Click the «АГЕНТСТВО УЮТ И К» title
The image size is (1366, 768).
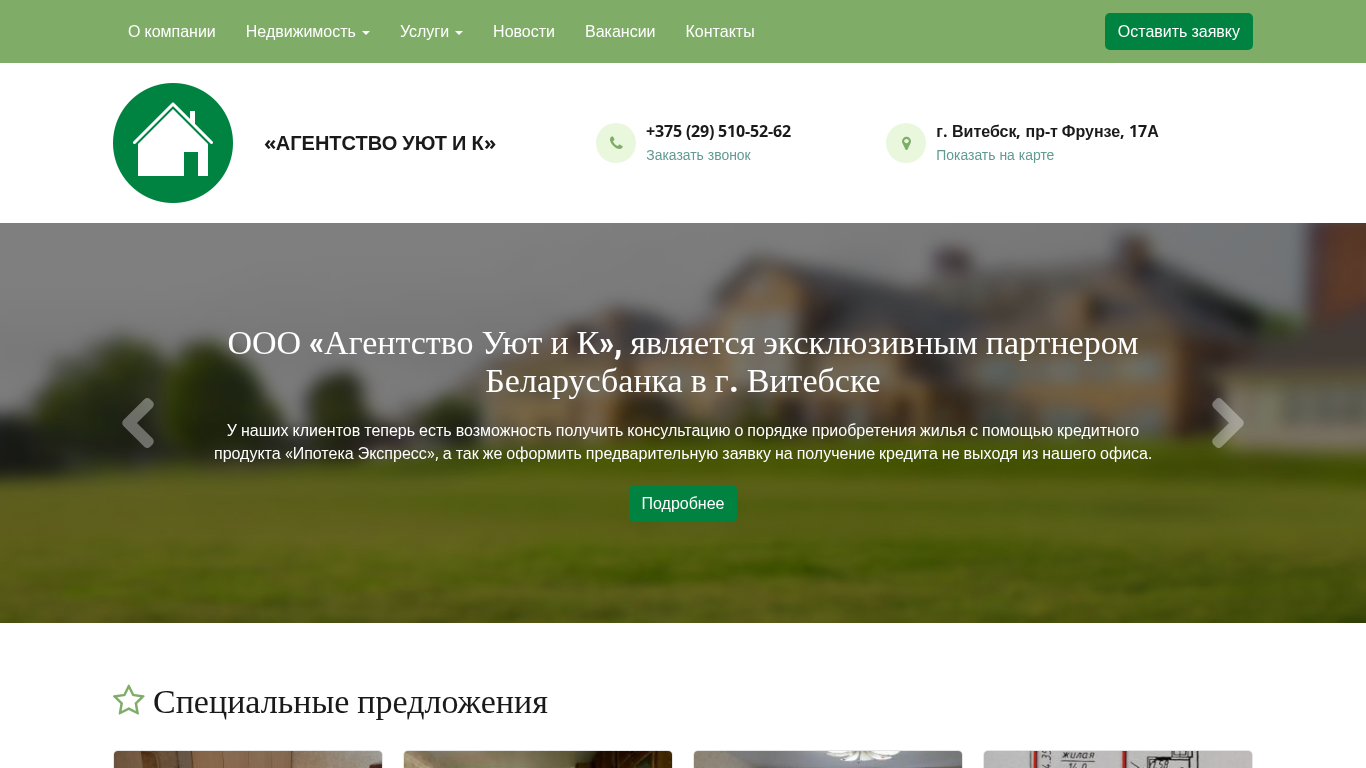coord(380,143)
